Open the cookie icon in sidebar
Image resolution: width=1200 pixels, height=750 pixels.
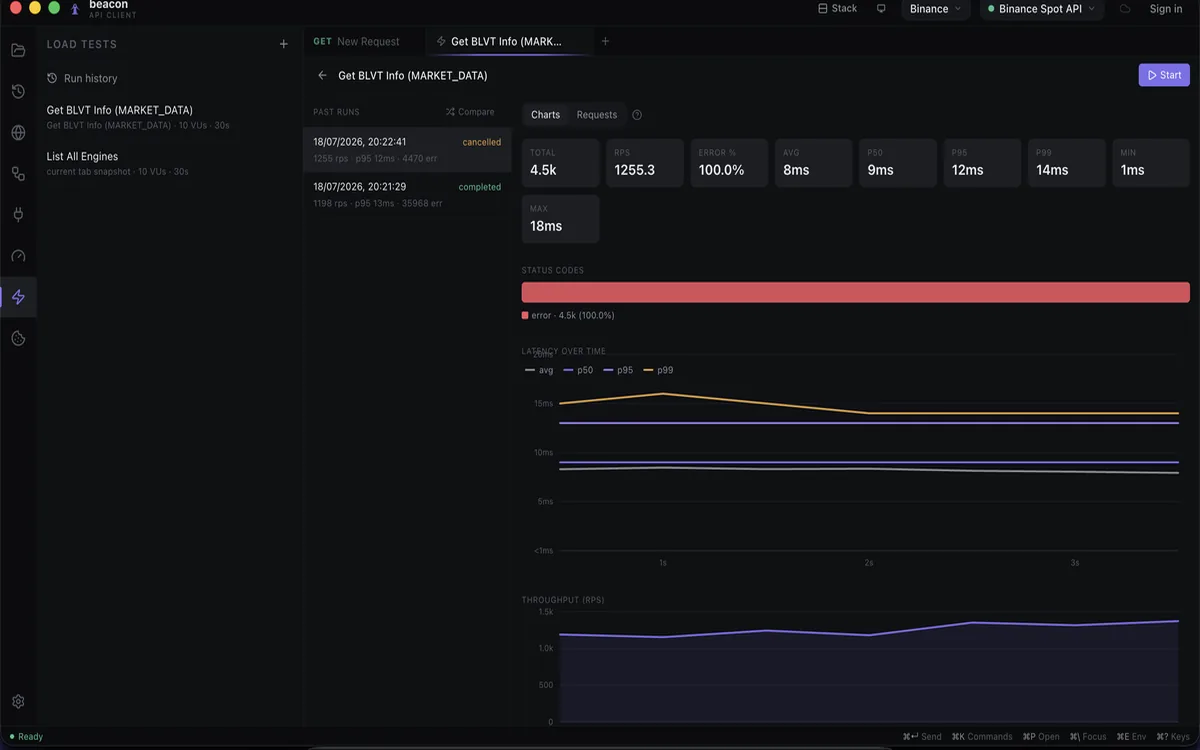(x=18, y=339)
